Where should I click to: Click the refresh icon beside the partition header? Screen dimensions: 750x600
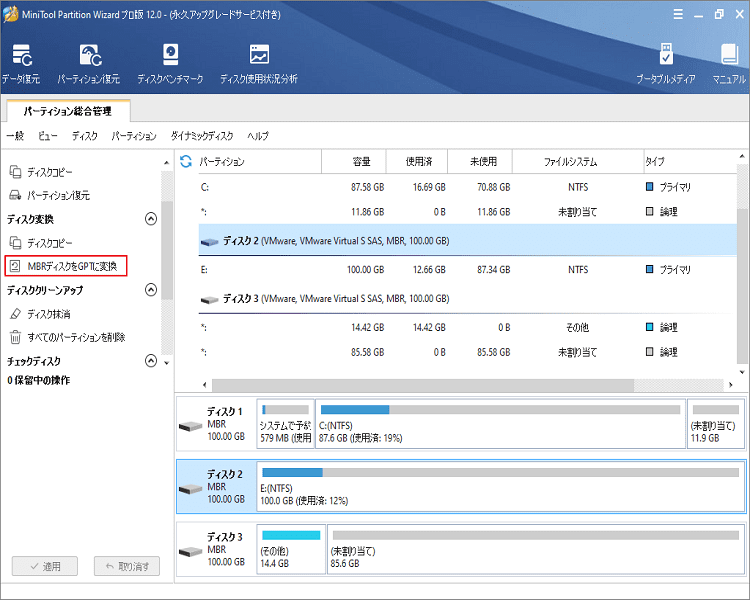(x=186, y=162)
